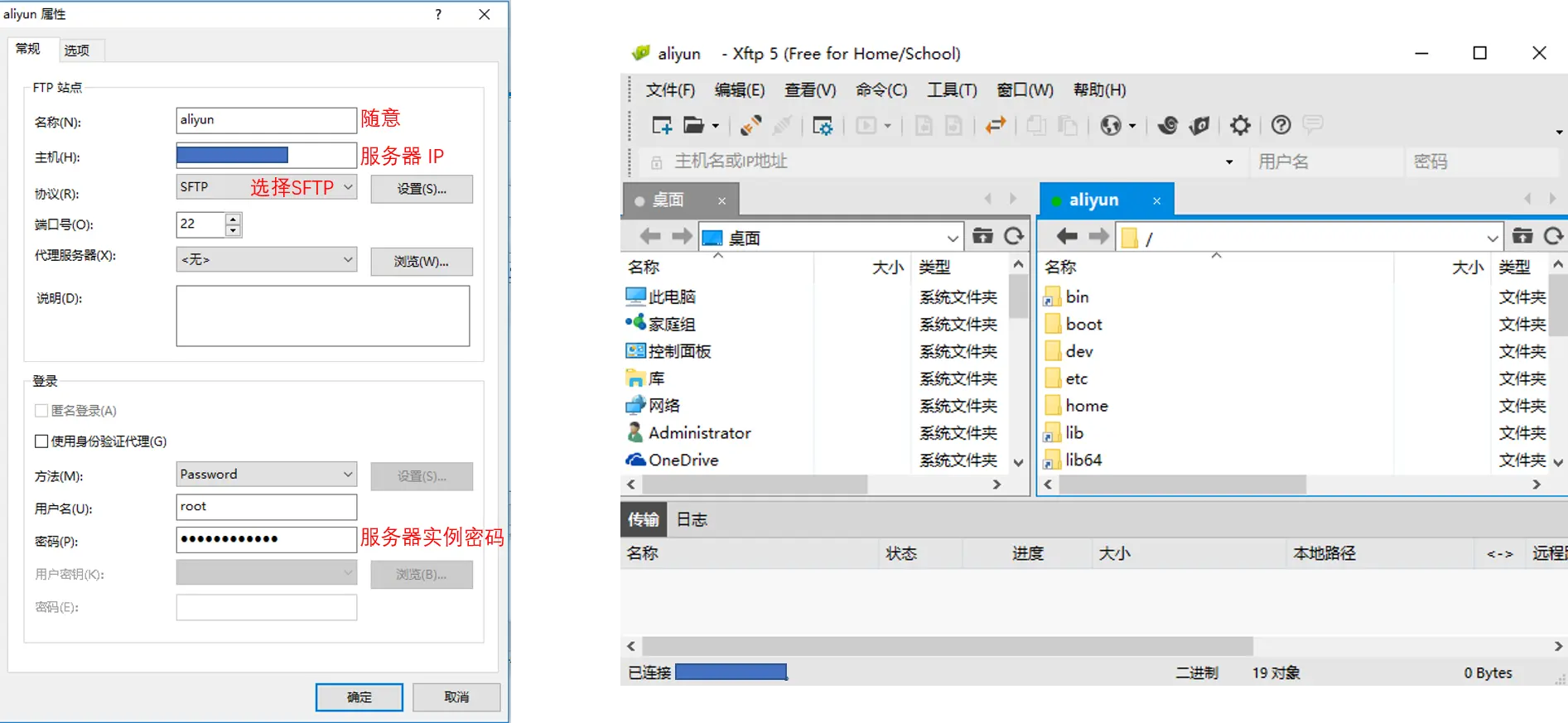The image size is (1568, 723).
Task: Click the Open Session folder icon in Xftp
Action: point(693,125)
